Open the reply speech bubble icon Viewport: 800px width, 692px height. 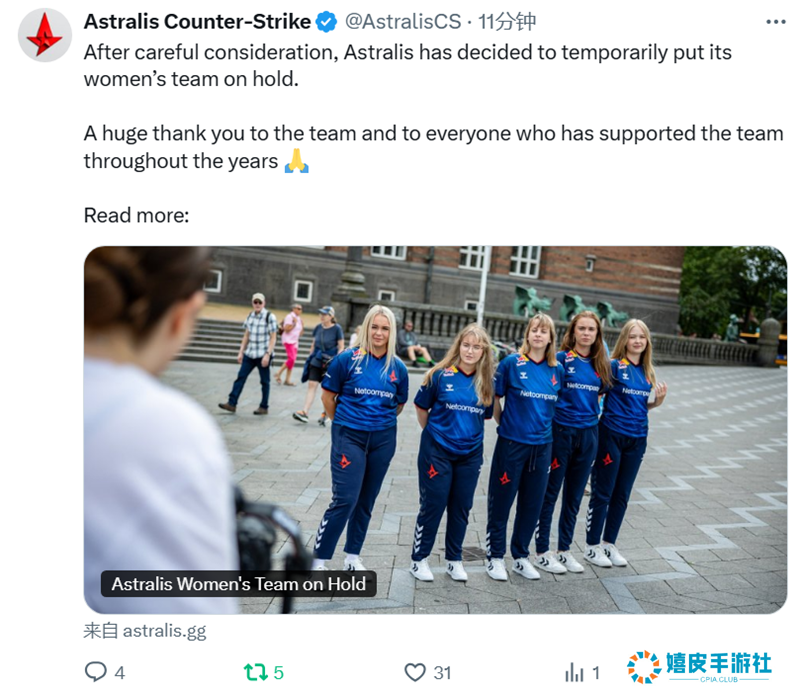tap(95, 672)
